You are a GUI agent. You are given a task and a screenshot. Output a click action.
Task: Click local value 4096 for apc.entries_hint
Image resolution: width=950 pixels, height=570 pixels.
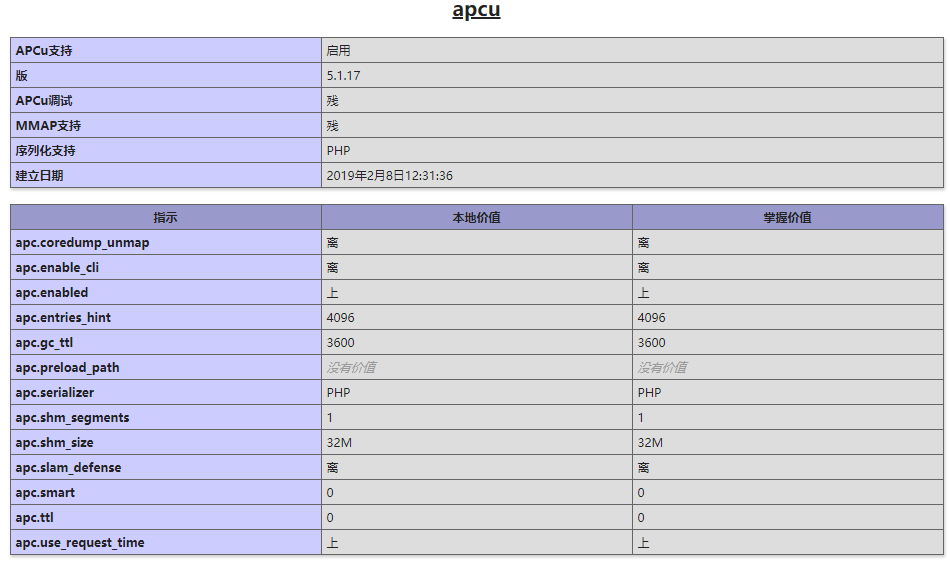tap(340, 317)
